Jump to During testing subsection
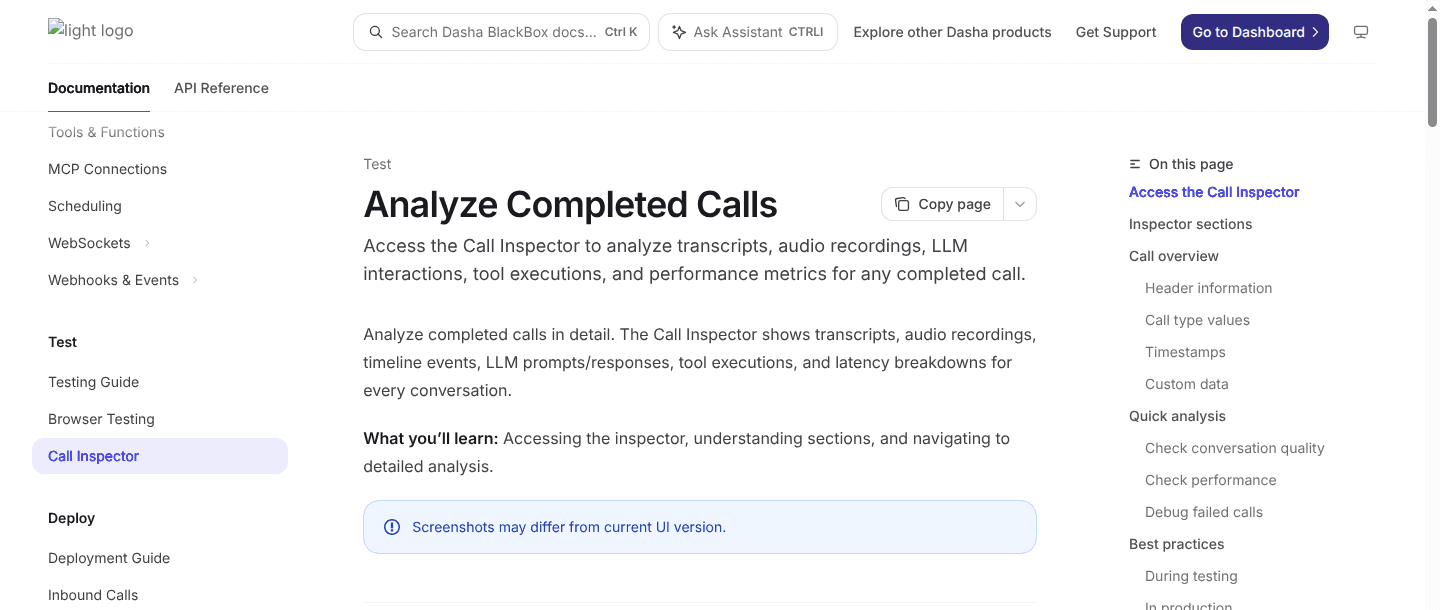The width and height of the screenshot is (1440, 610). 1191,576
